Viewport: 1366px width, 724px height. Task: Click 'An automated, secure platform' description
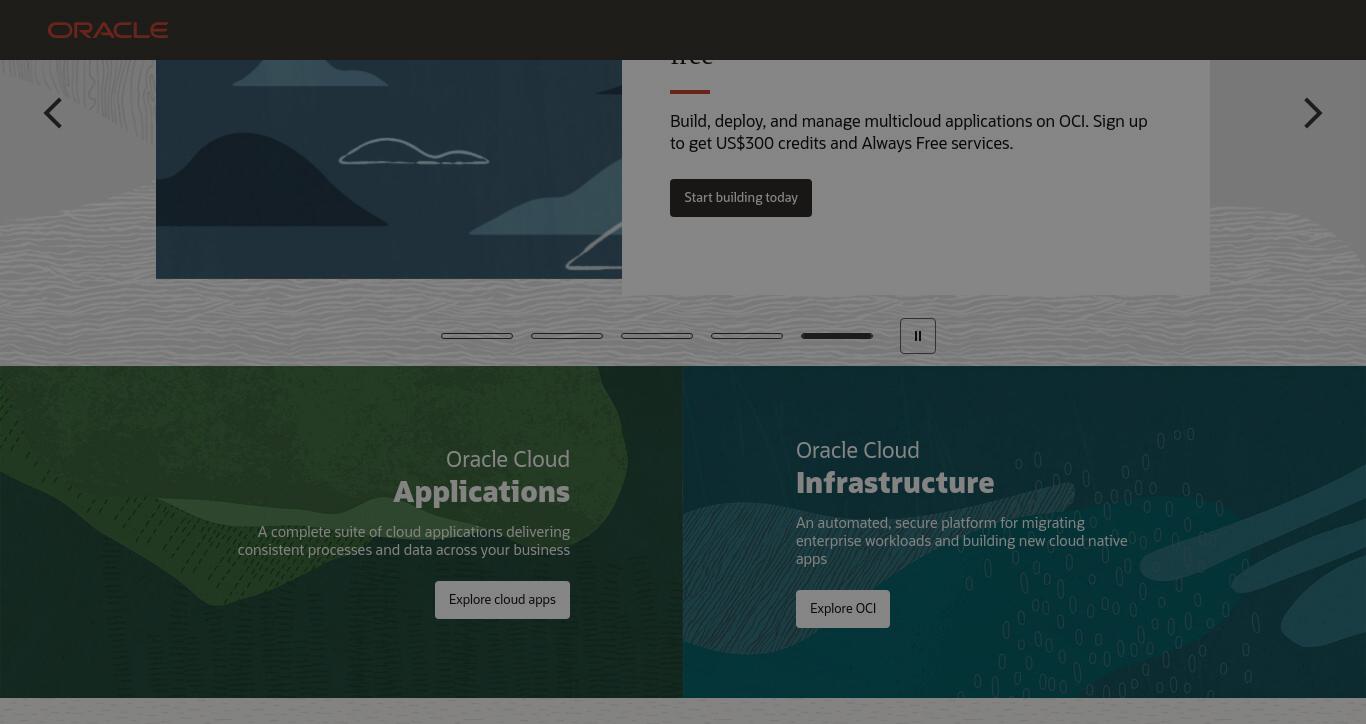[x=962, y=541]
